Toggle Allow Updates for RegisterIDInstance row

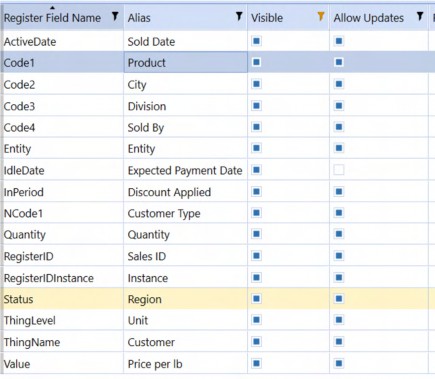pyautogui.click(x=339, y=278)
